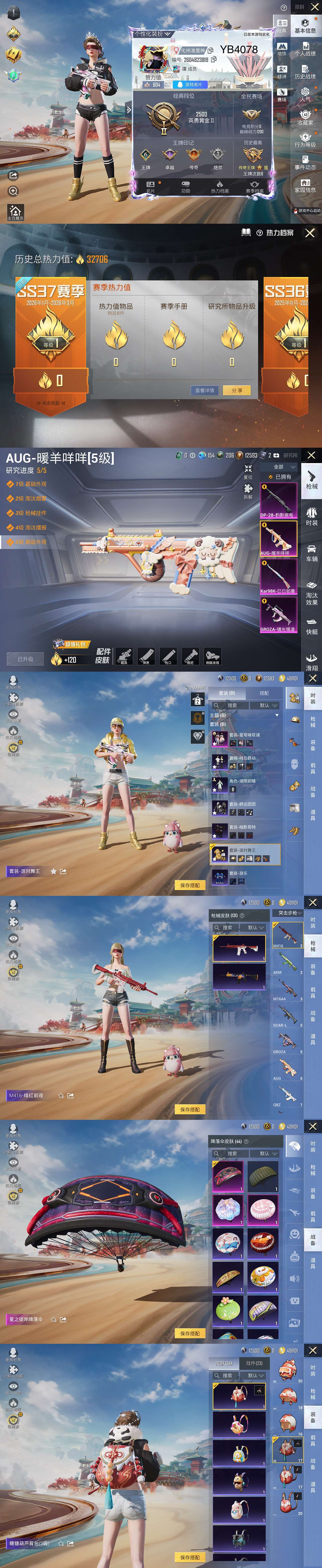Tap the zoom-in magnifier icon on profile
The image size is (322, 1568).
[x=13, y=191]
